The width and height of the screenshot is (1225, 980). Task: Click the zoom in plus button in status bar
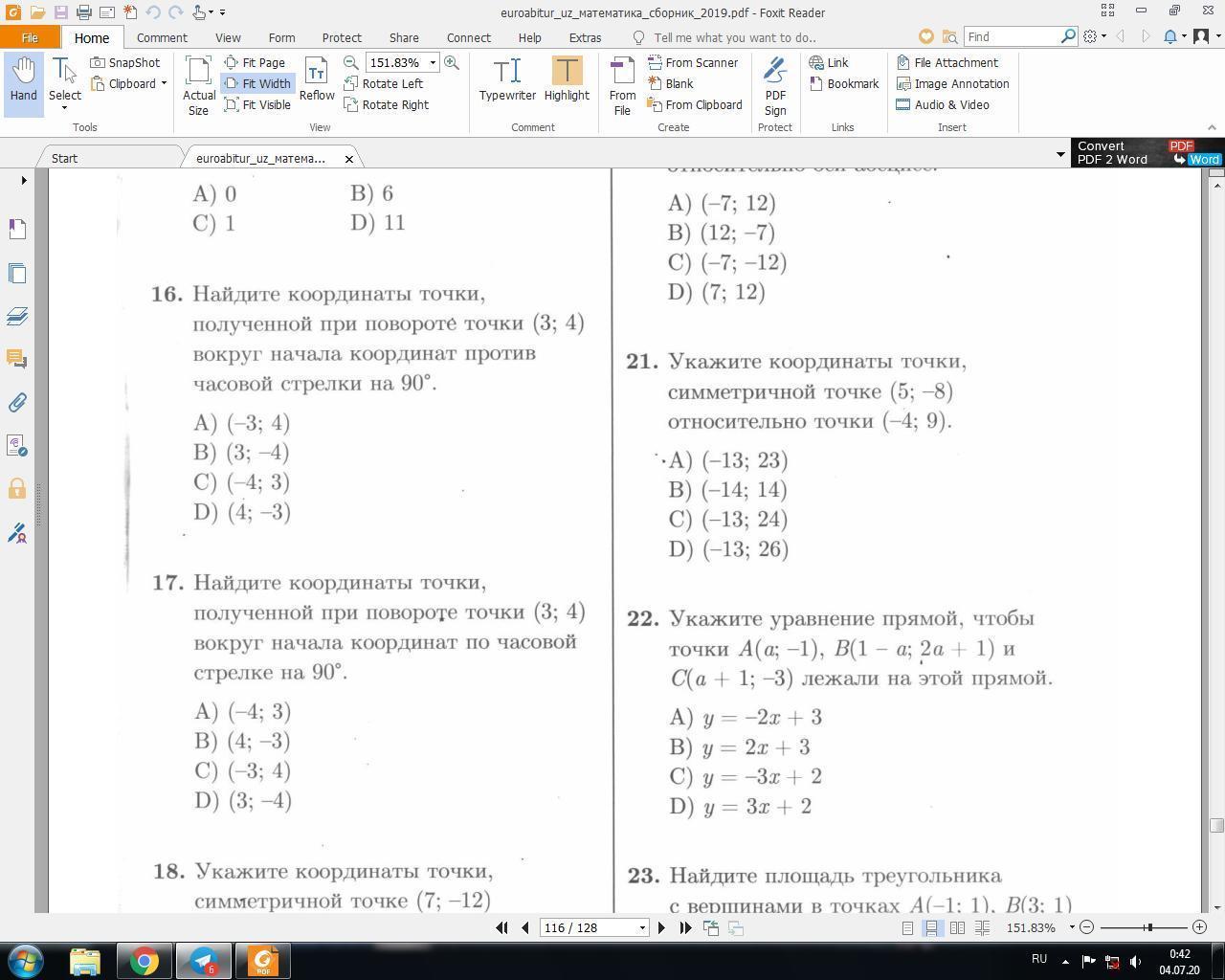1199,927
